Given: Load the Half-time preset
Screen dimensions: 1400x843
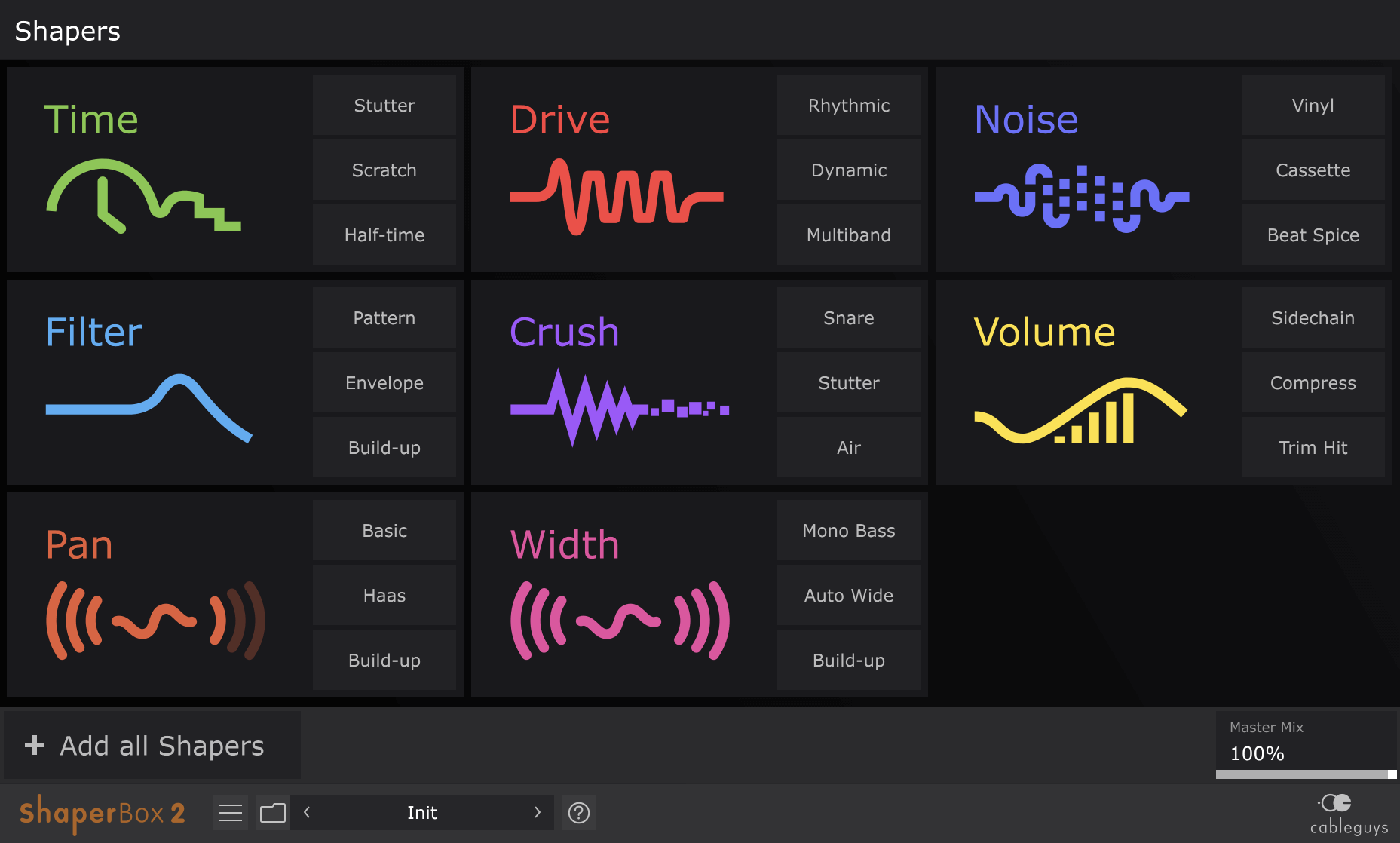Looking at the screenshot, I should [x=384, y=235].
